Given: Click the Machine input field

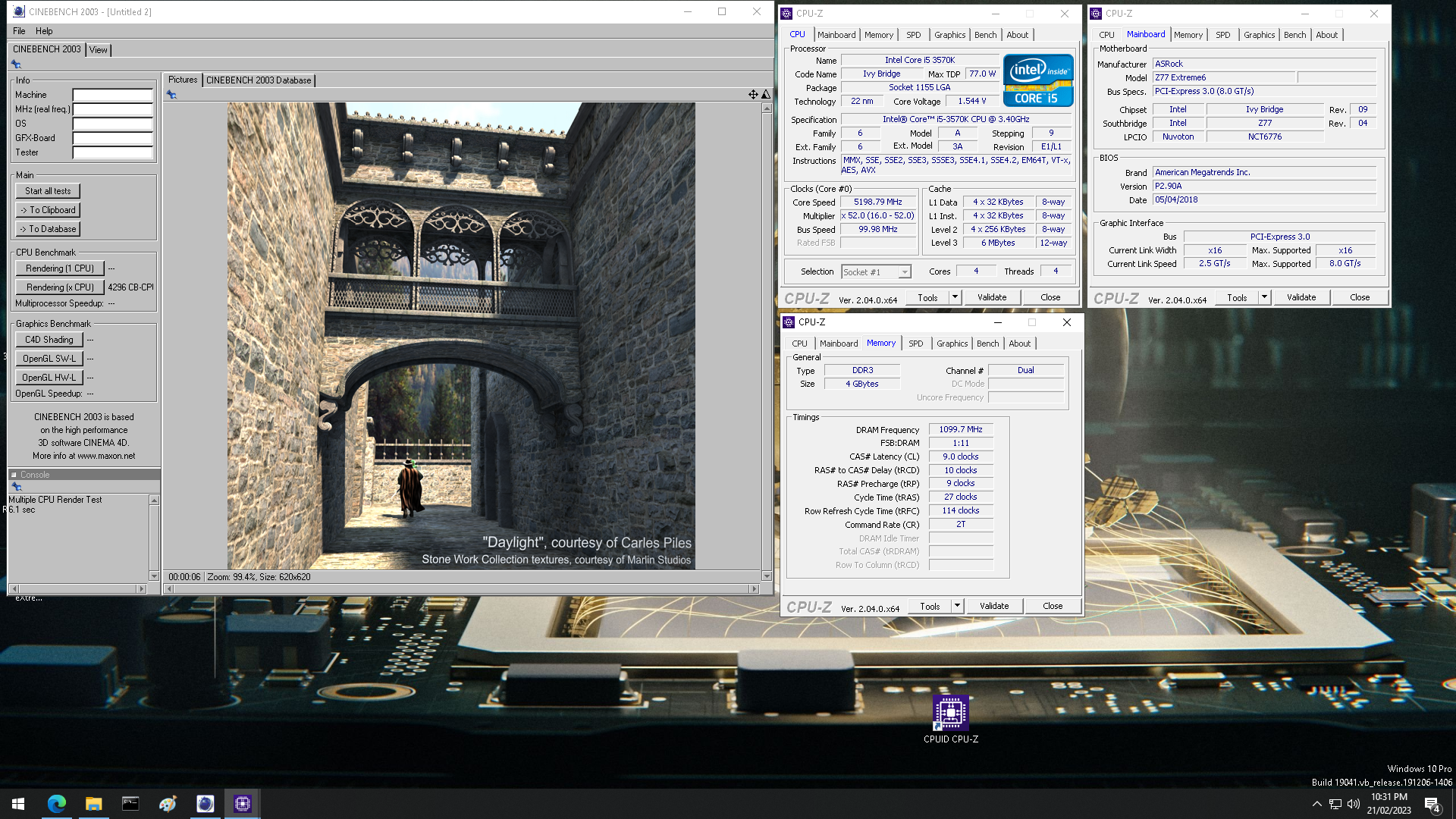Looking at the screenshot, I should [x=112, y=96].
